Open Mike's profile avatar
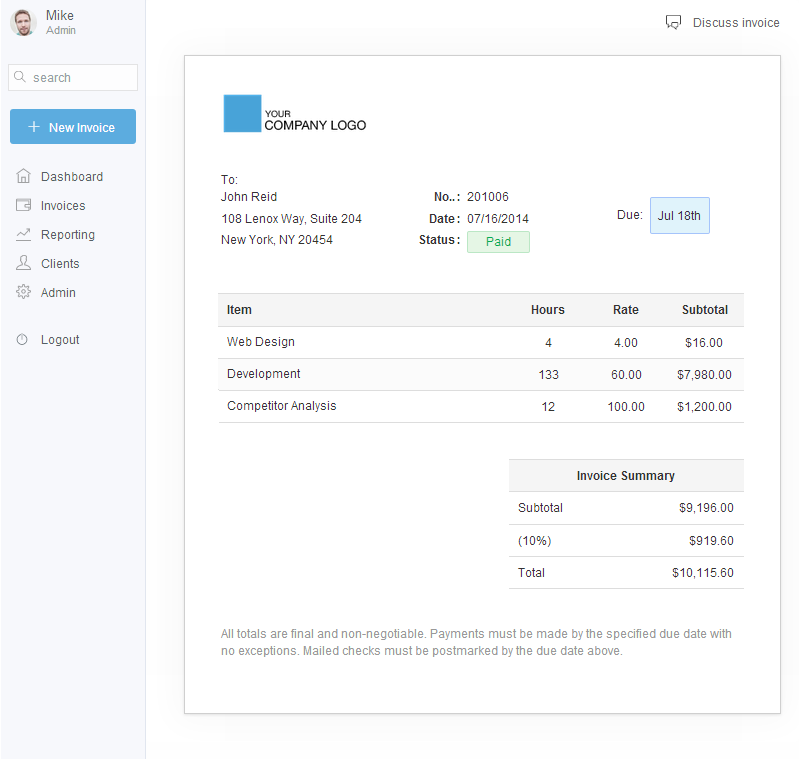 tap(23, 22)
